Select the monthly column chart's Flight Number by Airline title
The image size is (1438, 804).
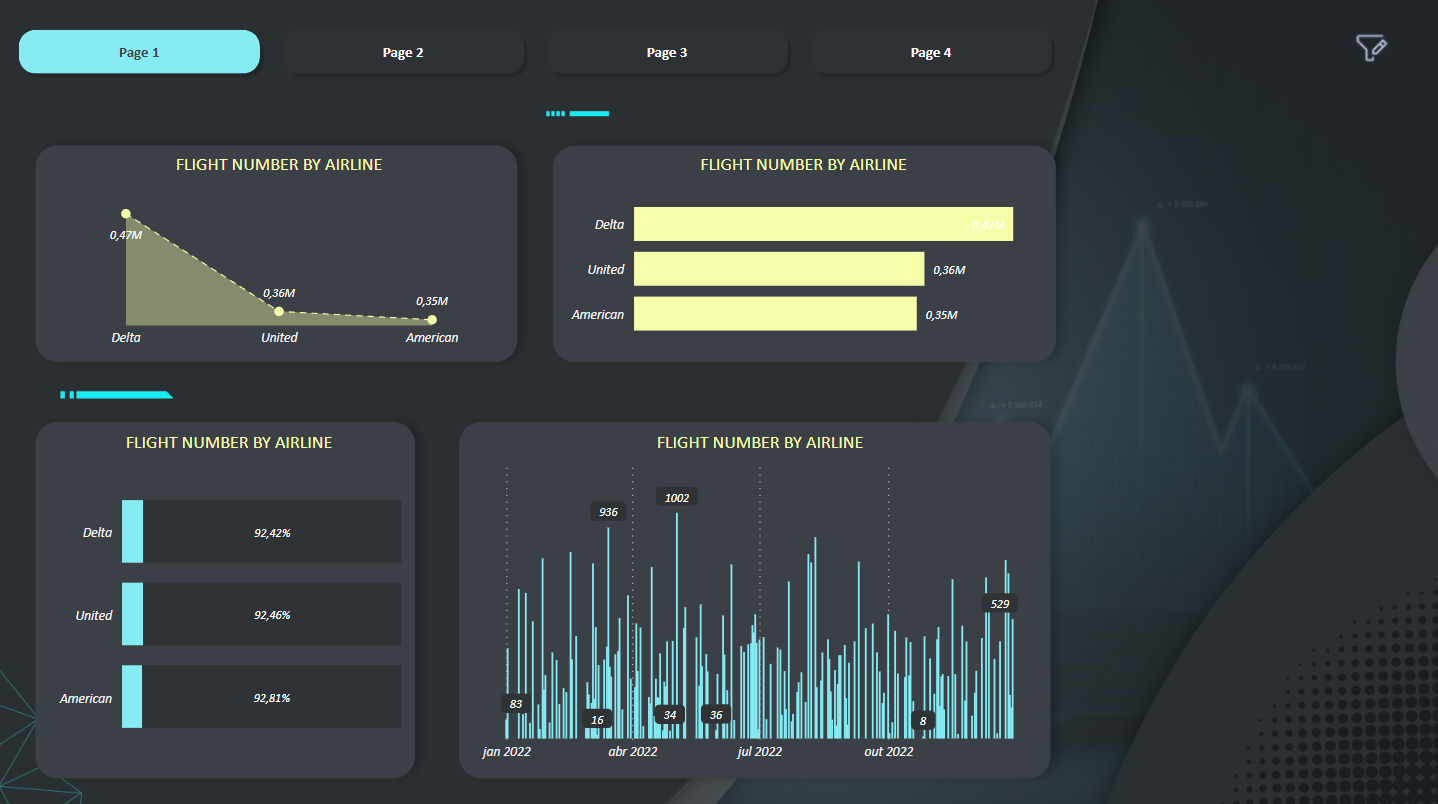click(x=760, y=442)
